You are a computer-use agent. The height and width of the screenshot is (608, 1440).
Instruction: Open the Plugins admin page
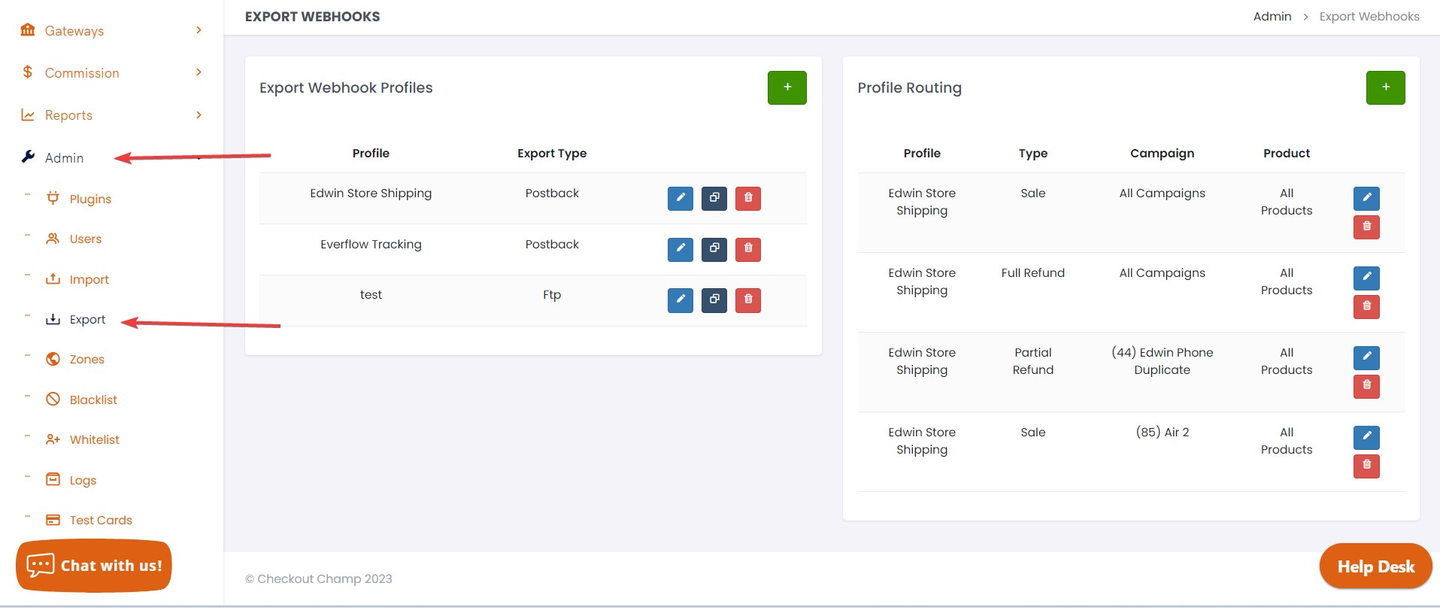[x=90, y=199]
